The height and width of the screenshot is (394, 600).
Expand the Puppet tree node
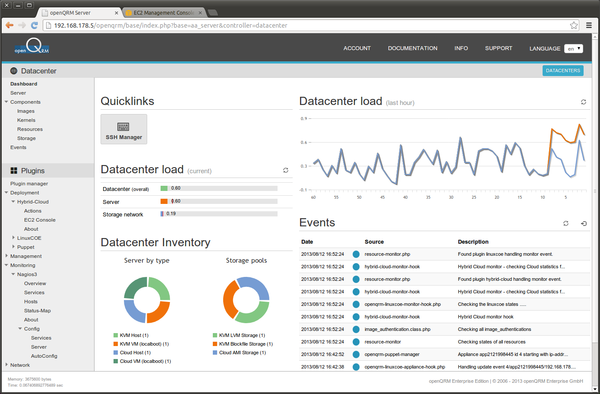[x=13, y=247]
